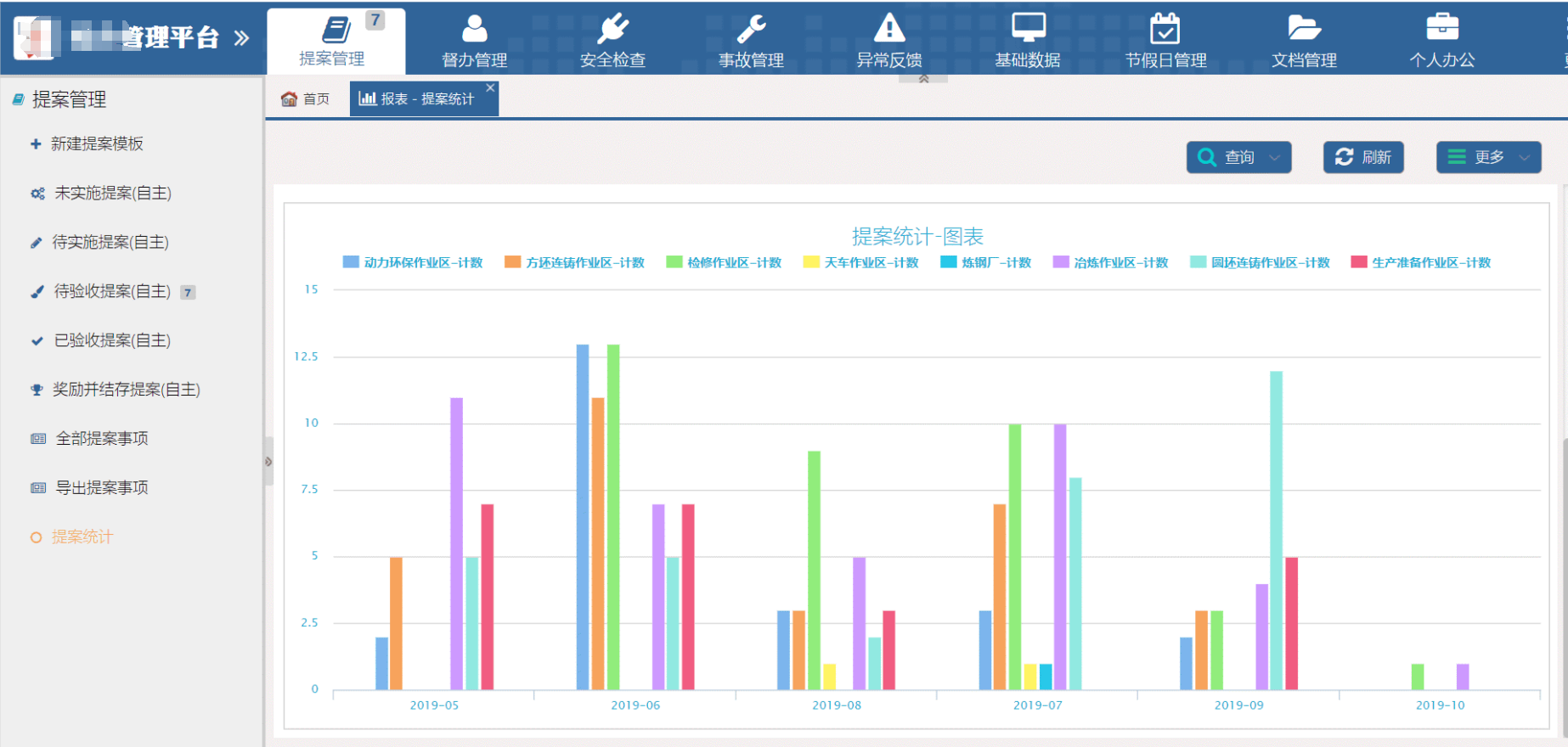Open the 节假日管理 calendar icon
1568x747 pixels.
tap(1165, 28)
